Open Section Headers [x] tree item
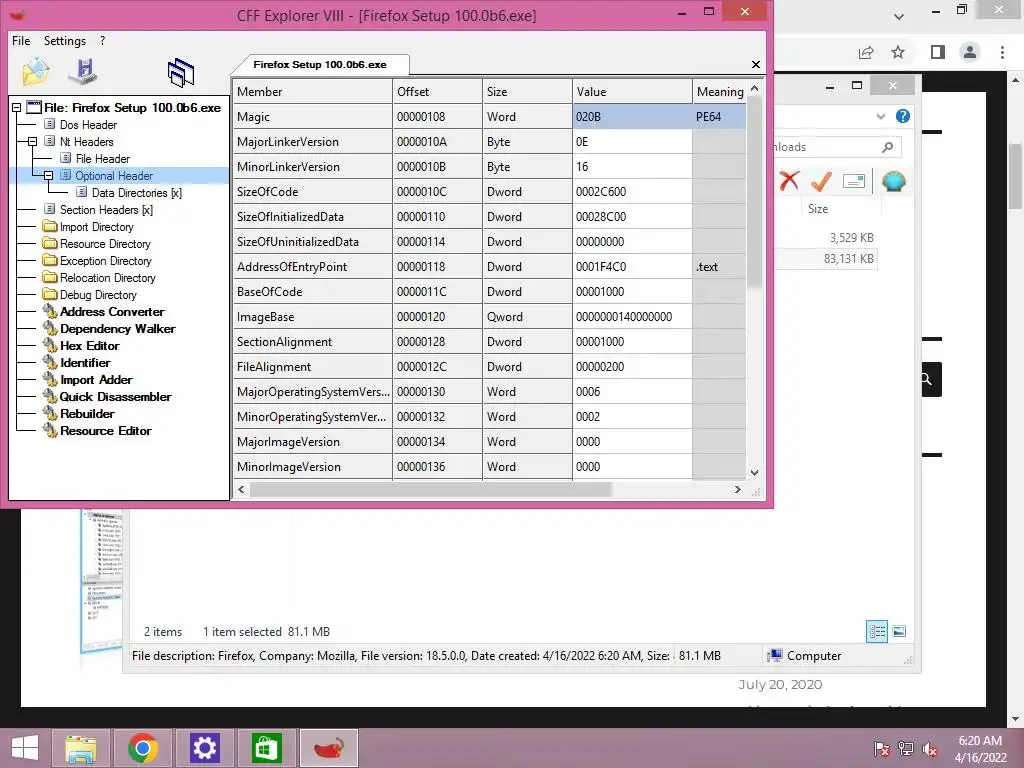 coord(106,210)
